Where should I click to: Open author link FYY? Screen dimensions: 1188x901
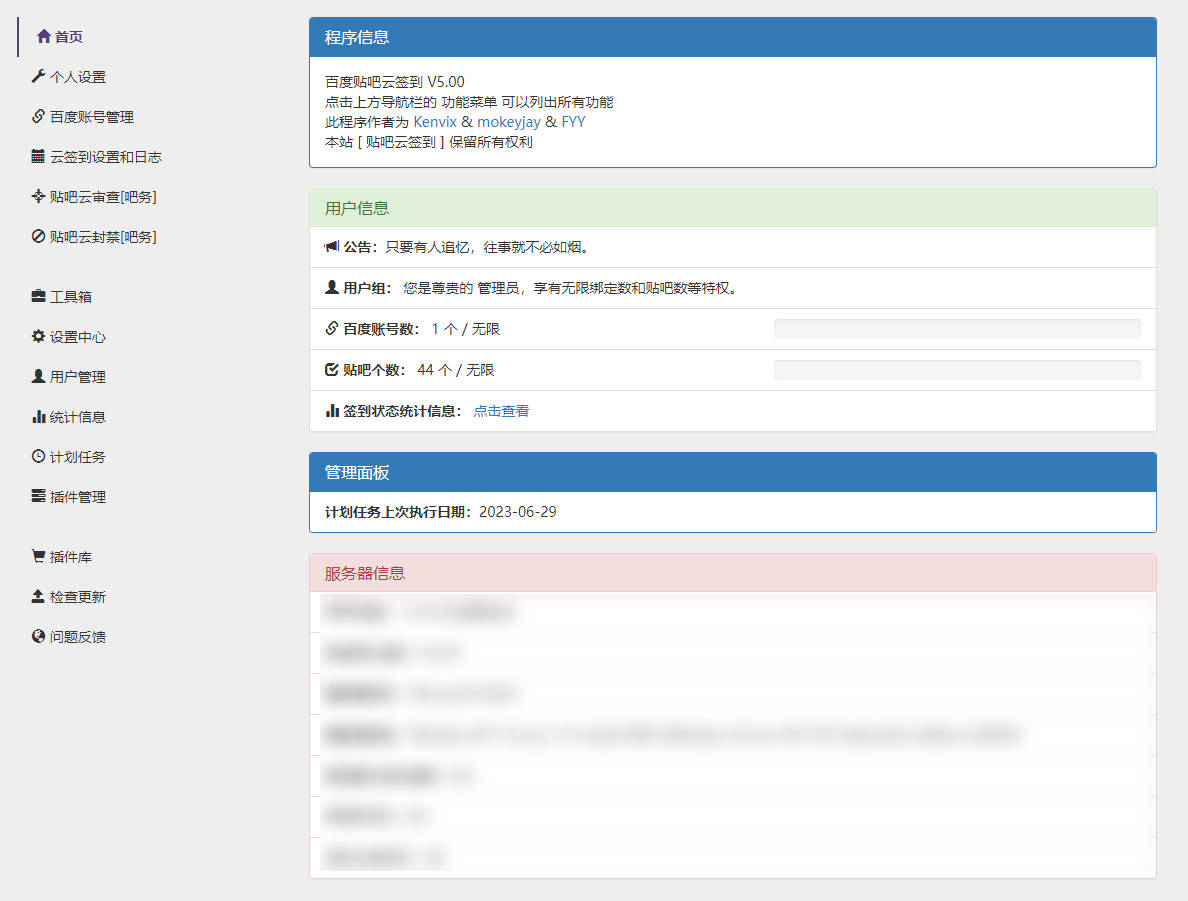pos(574,122)
